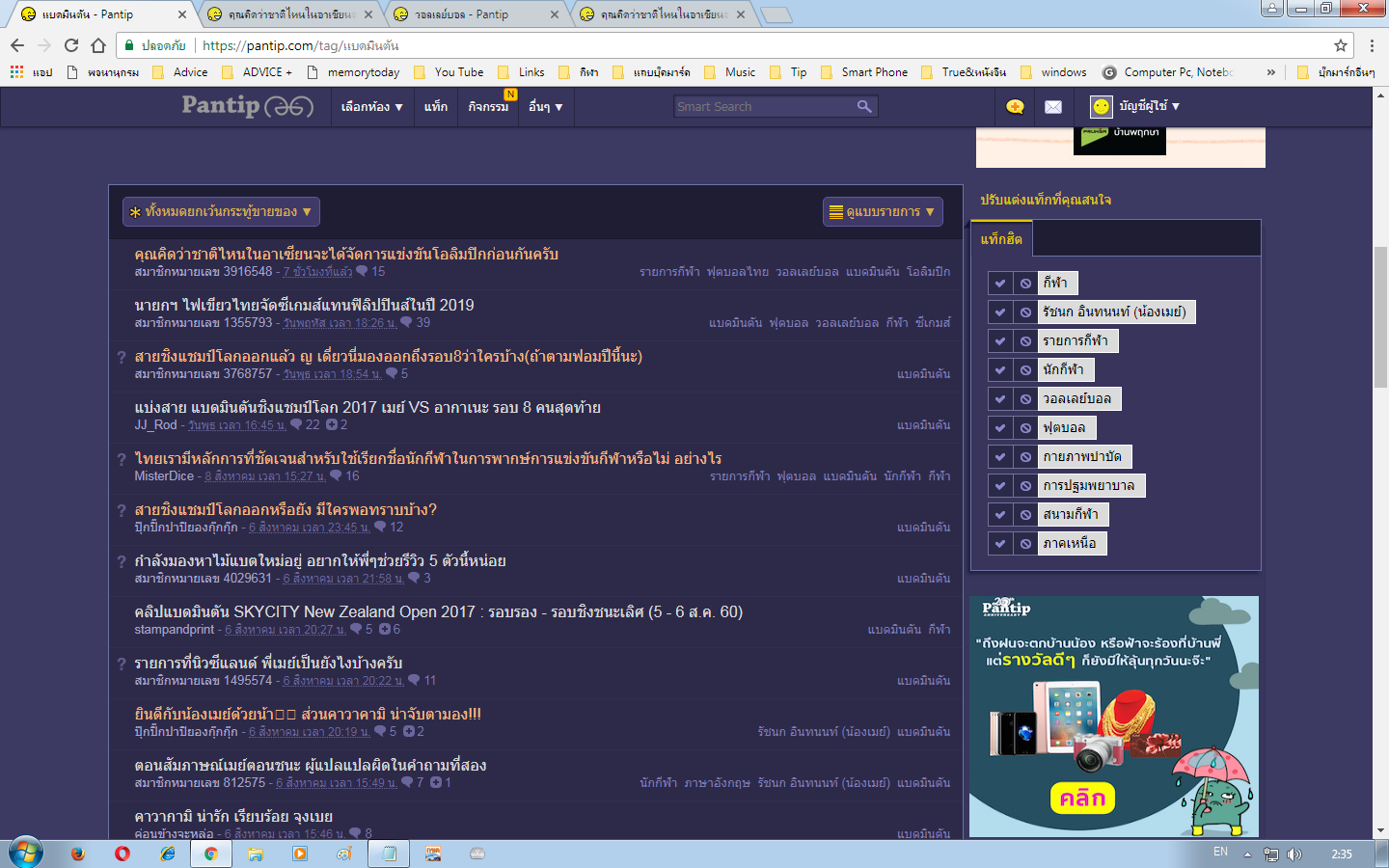This screenshot has height=868, width=1389.
Task: Click the vertical page scrollbar thumb
Action: click(1380, 318)
